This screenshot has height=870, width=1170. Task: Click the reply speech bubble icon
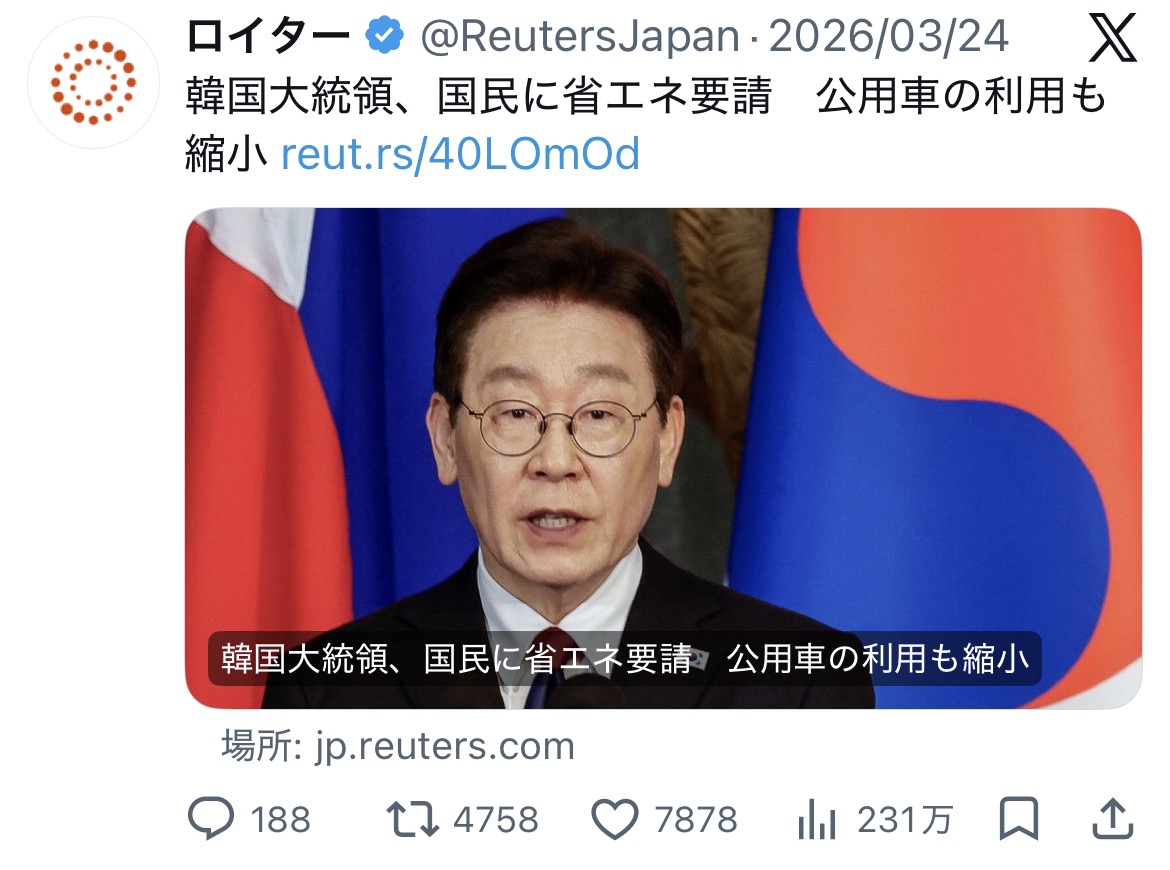click(210, 819)
